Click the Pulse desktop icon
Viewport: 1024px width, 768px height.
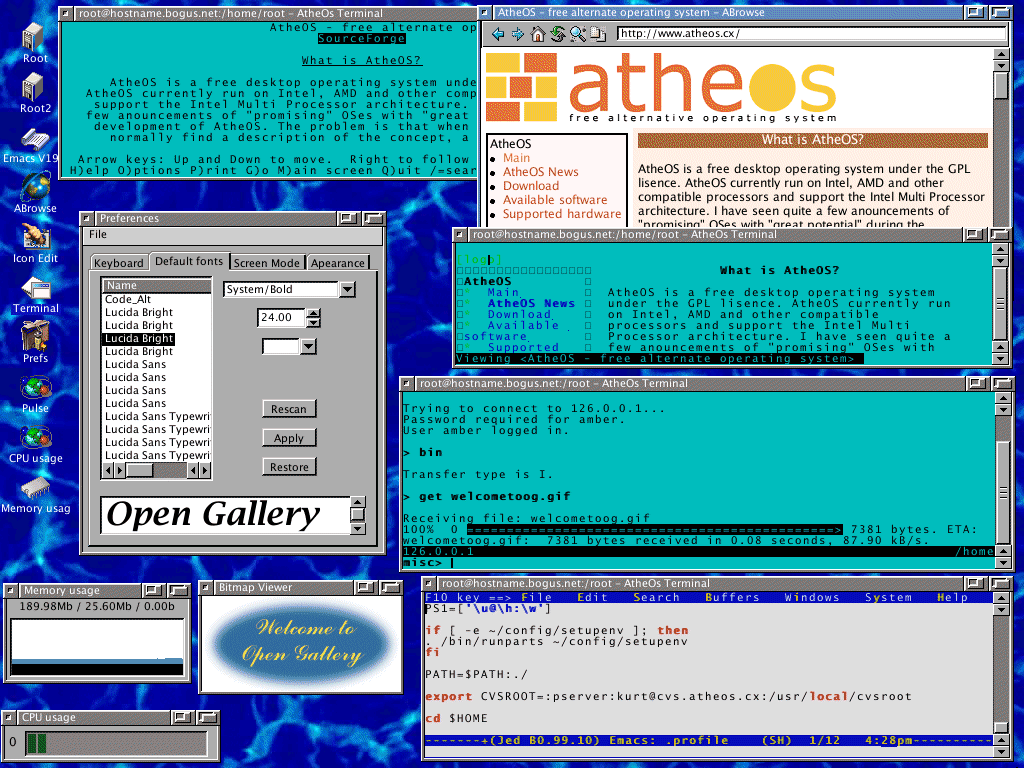pyautogui.click(x=35, y=394)
